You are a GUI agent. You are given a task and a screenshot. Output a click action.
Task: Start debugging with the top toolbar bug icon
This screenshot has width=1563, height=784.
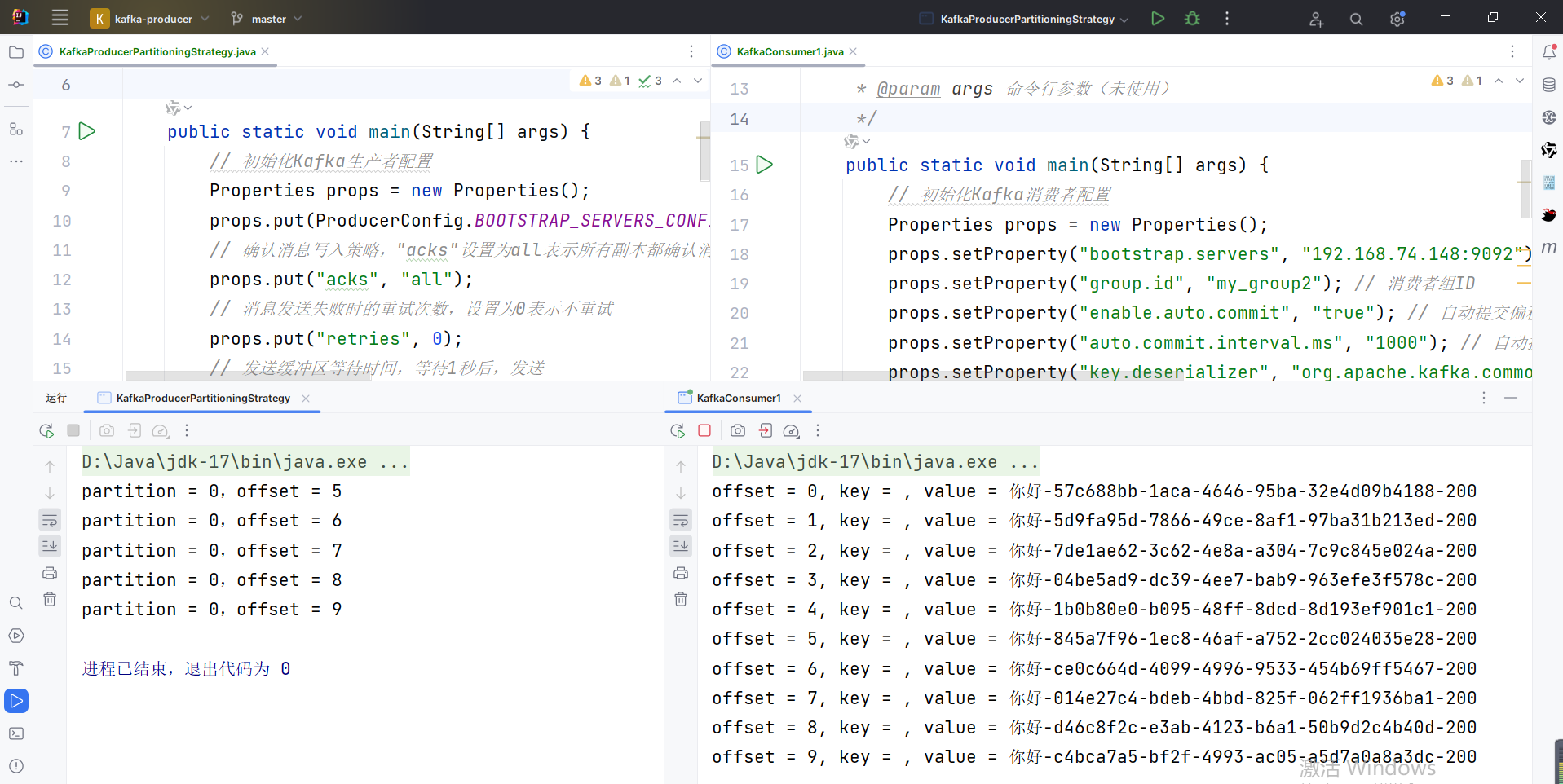1192,18
